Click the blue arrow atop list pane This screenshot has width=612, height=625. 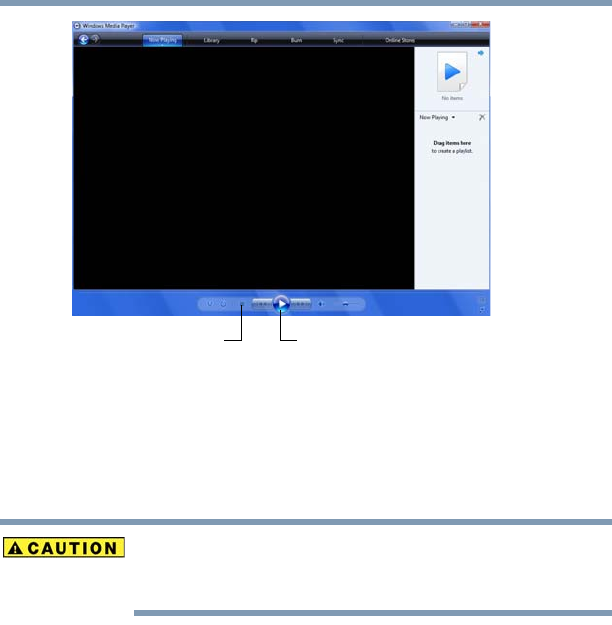[x=481, y=53]
